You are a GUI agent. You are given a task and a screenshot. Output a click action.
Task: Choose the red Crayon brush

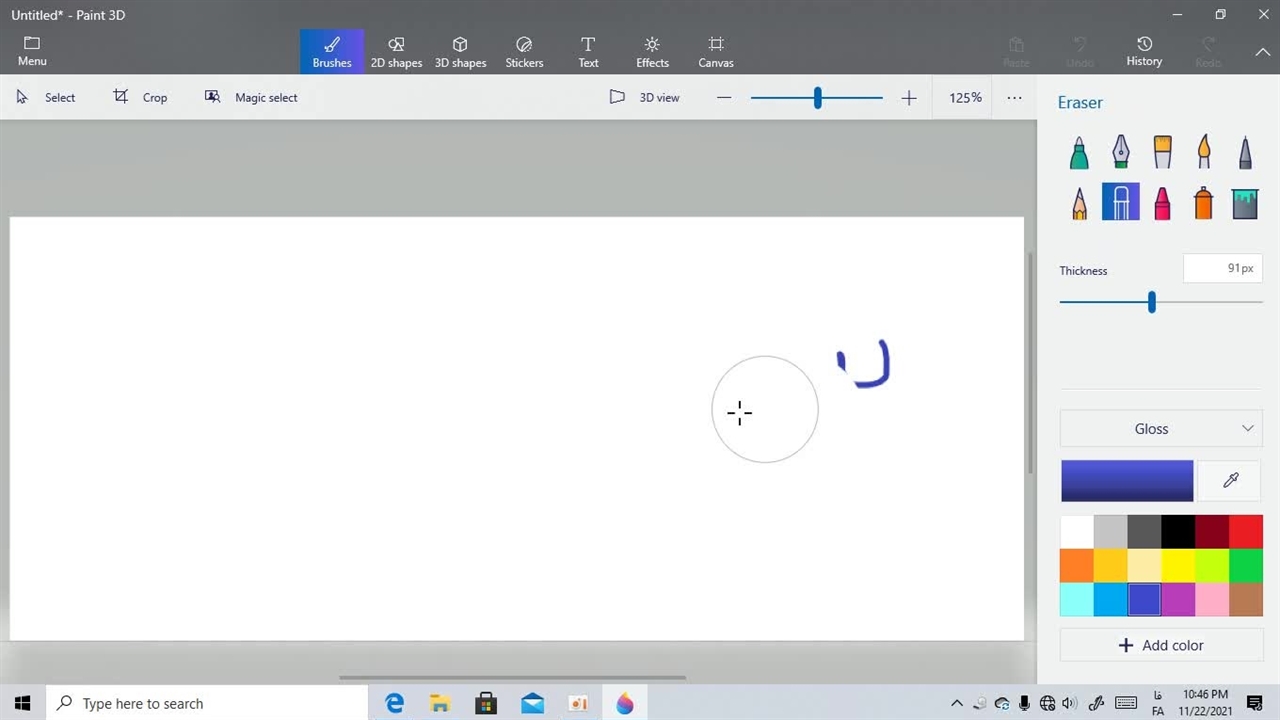1162,203
